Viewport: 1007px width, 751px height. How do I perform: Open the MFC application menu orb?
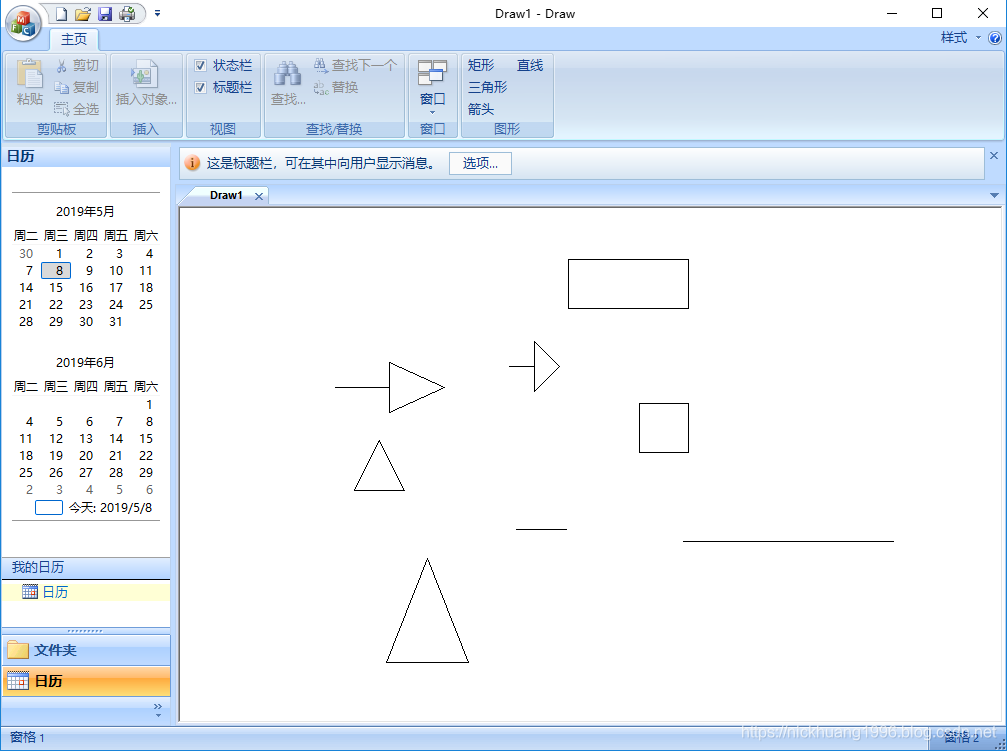(23, 23)
